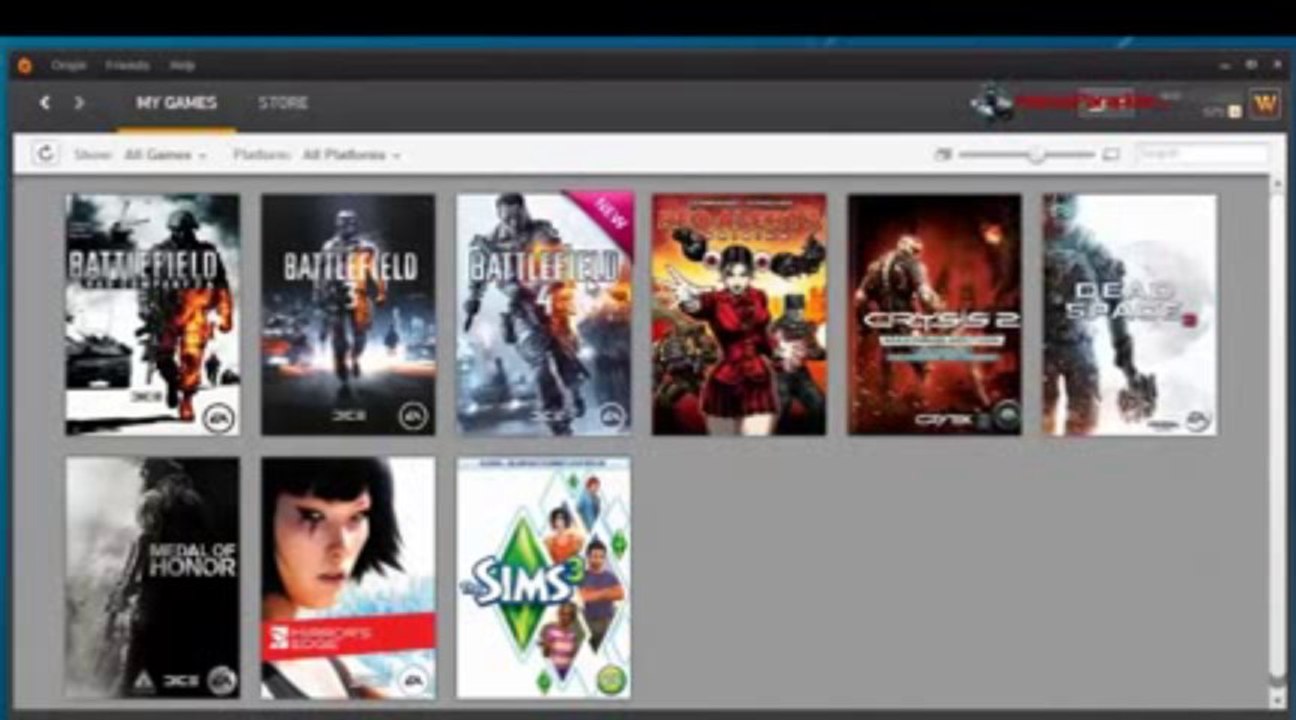Screen dimensions: 1296x720
Task: Select the Crysis 2 cover
Action: tap(935, 315)
